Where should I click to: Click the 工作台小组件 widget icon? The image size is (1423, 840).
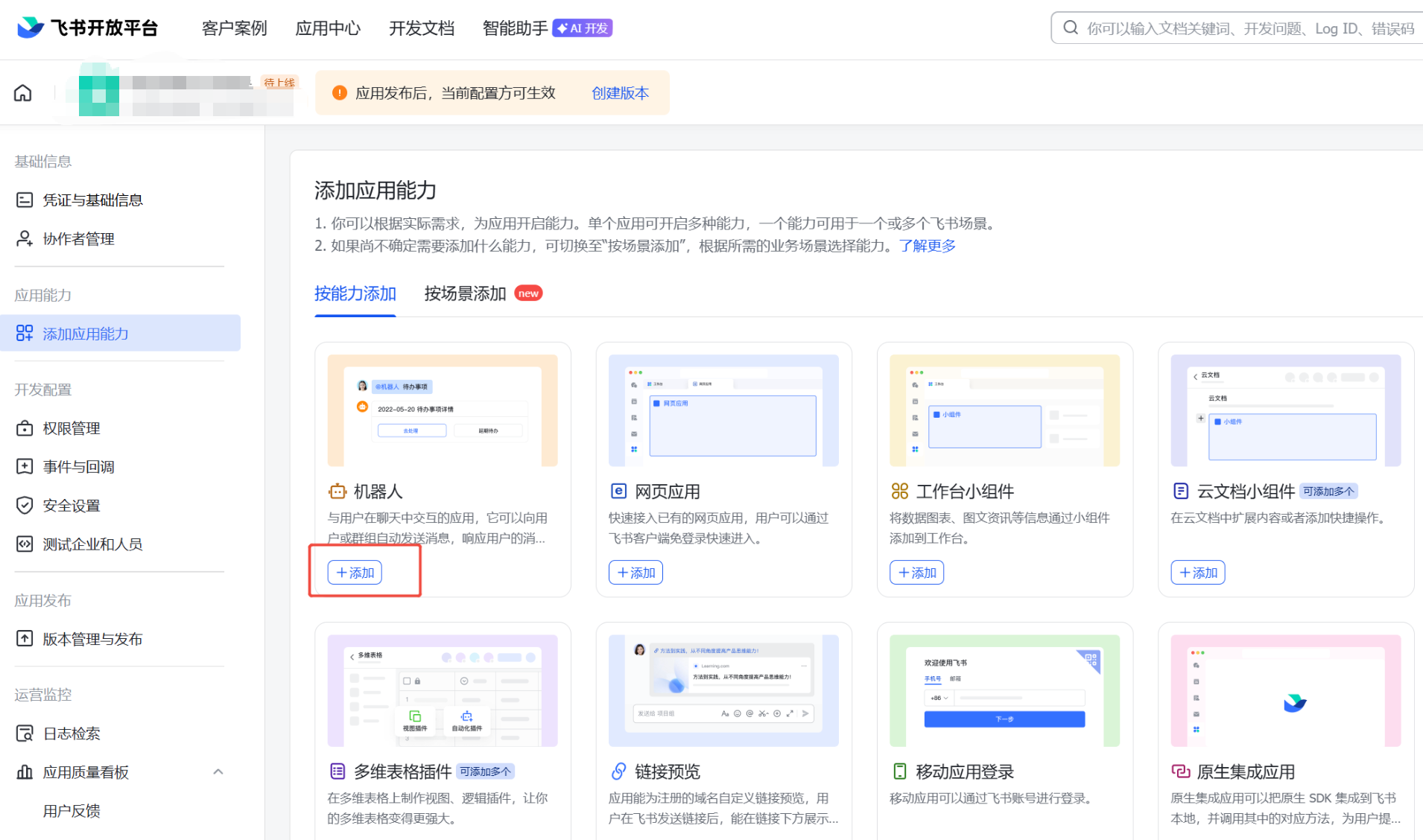click(899, 491)
